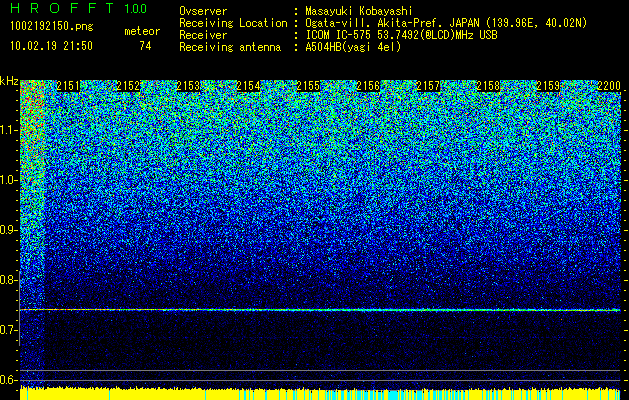Click the 0.9 frequency axis label
The image size is (629, 400).
9,230
